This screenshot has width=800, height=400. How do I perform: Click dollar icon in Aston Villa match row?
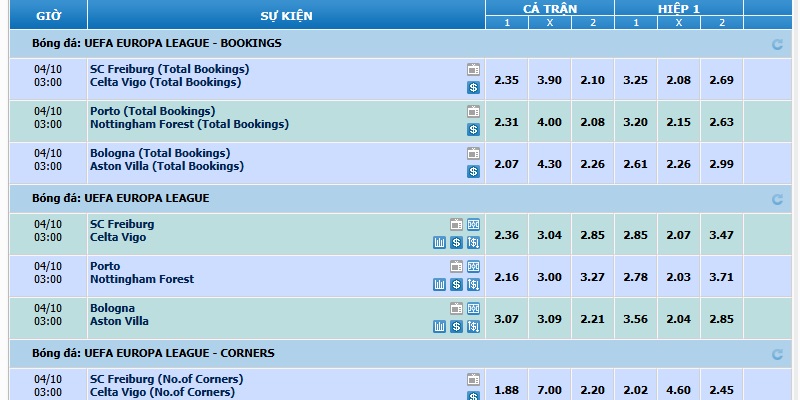(x=456, y=326)
